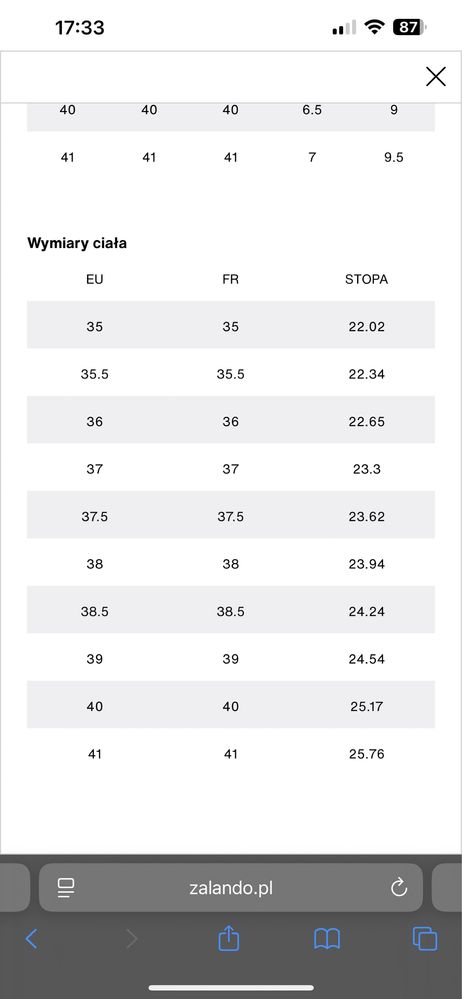Viewport: 462px width, 999px height.
Task: Open the Safari share sheet
Action: 229,938
